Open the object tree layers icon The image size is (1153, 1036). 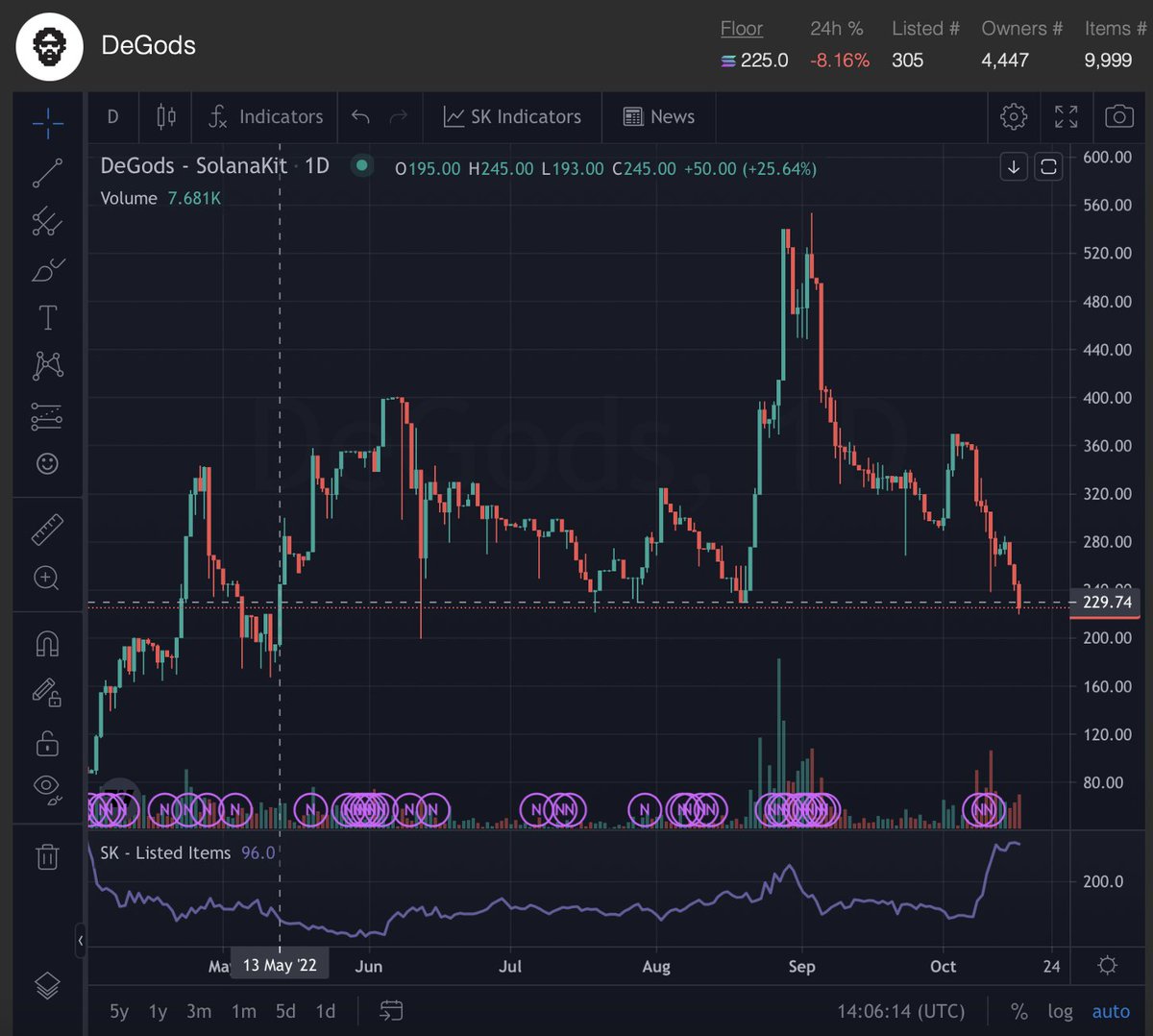pos(47,985)
